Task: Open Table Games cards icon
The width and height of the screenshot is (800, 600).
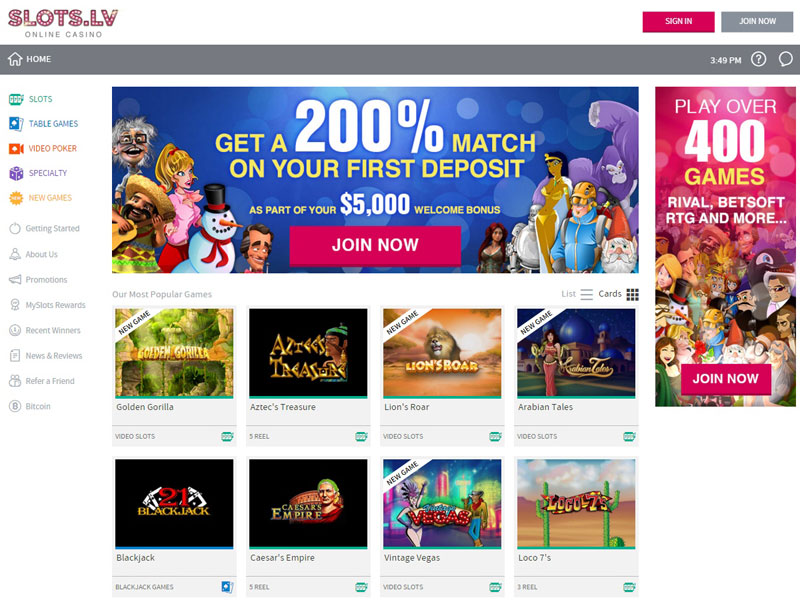Action: pos(16,123)
